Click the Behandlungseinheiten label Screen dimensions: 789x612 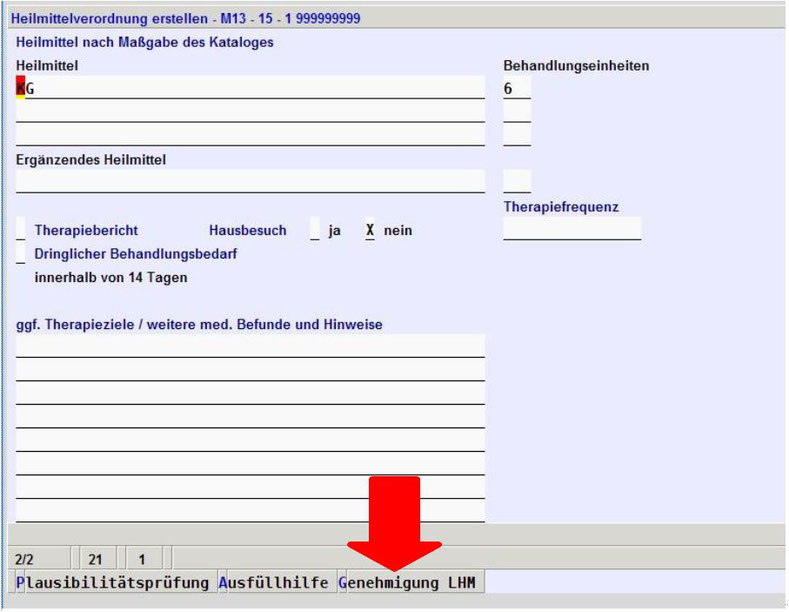coord(576,65)
